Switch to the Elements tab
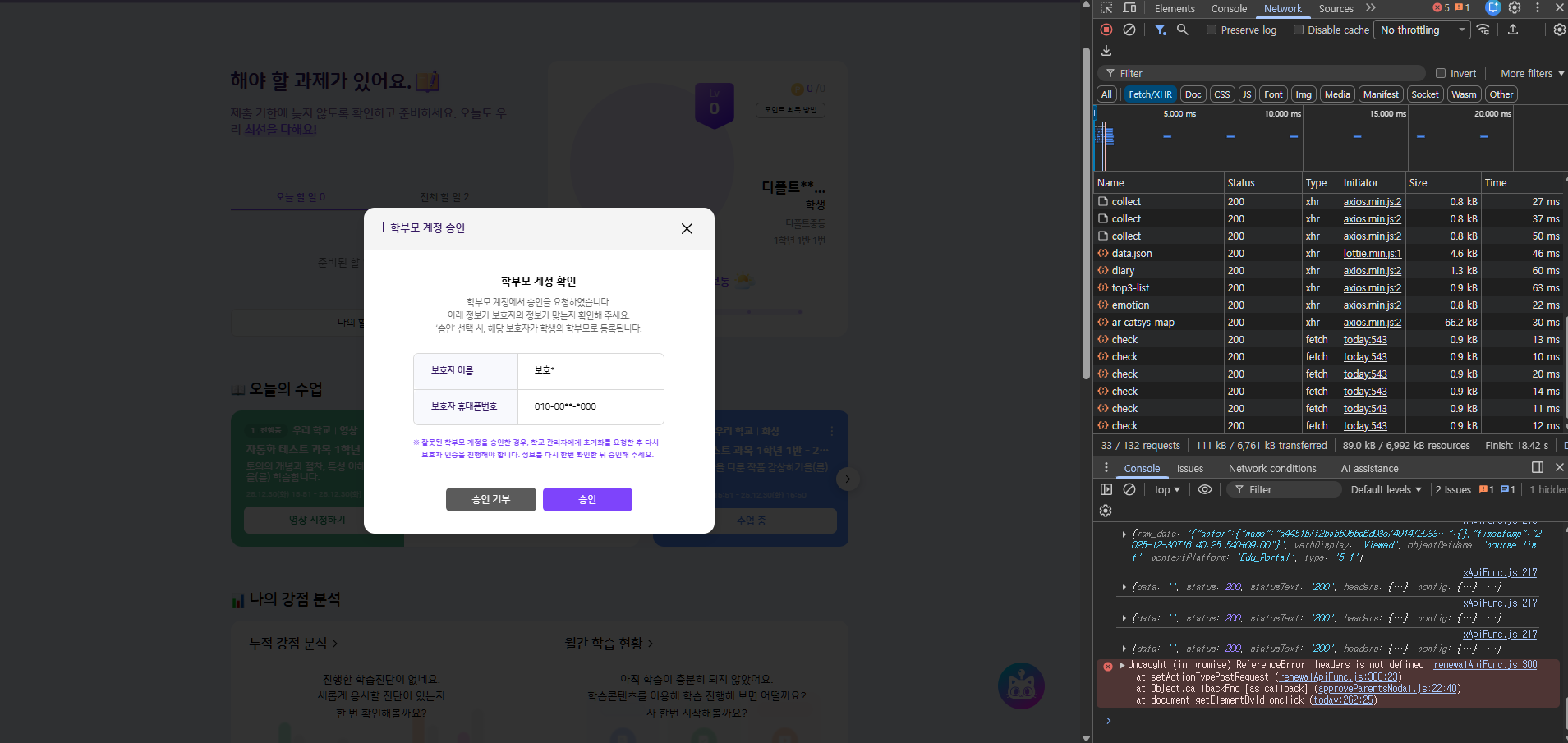The height and width of the screenshot is (743, 1568). (1175, 8)
